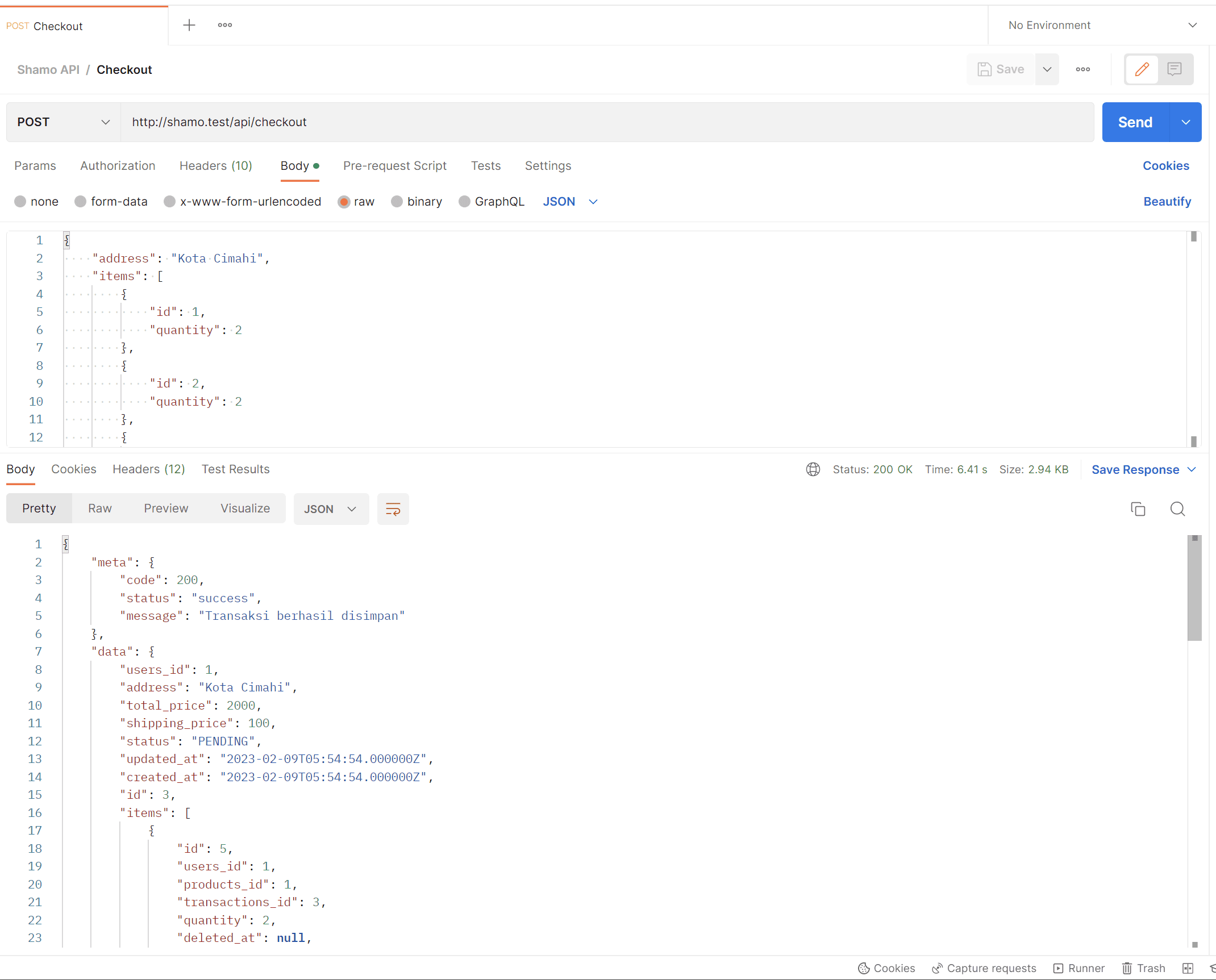Screen dimensions: 1216x980
Task: Select binary body type
Action: 417,202
